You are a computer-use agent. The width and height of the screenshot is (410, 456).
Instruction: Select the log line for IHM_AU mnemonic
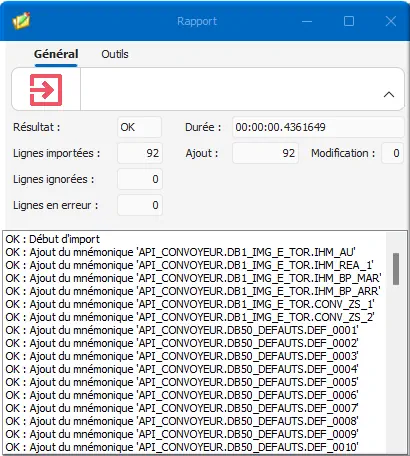(180, 252)
